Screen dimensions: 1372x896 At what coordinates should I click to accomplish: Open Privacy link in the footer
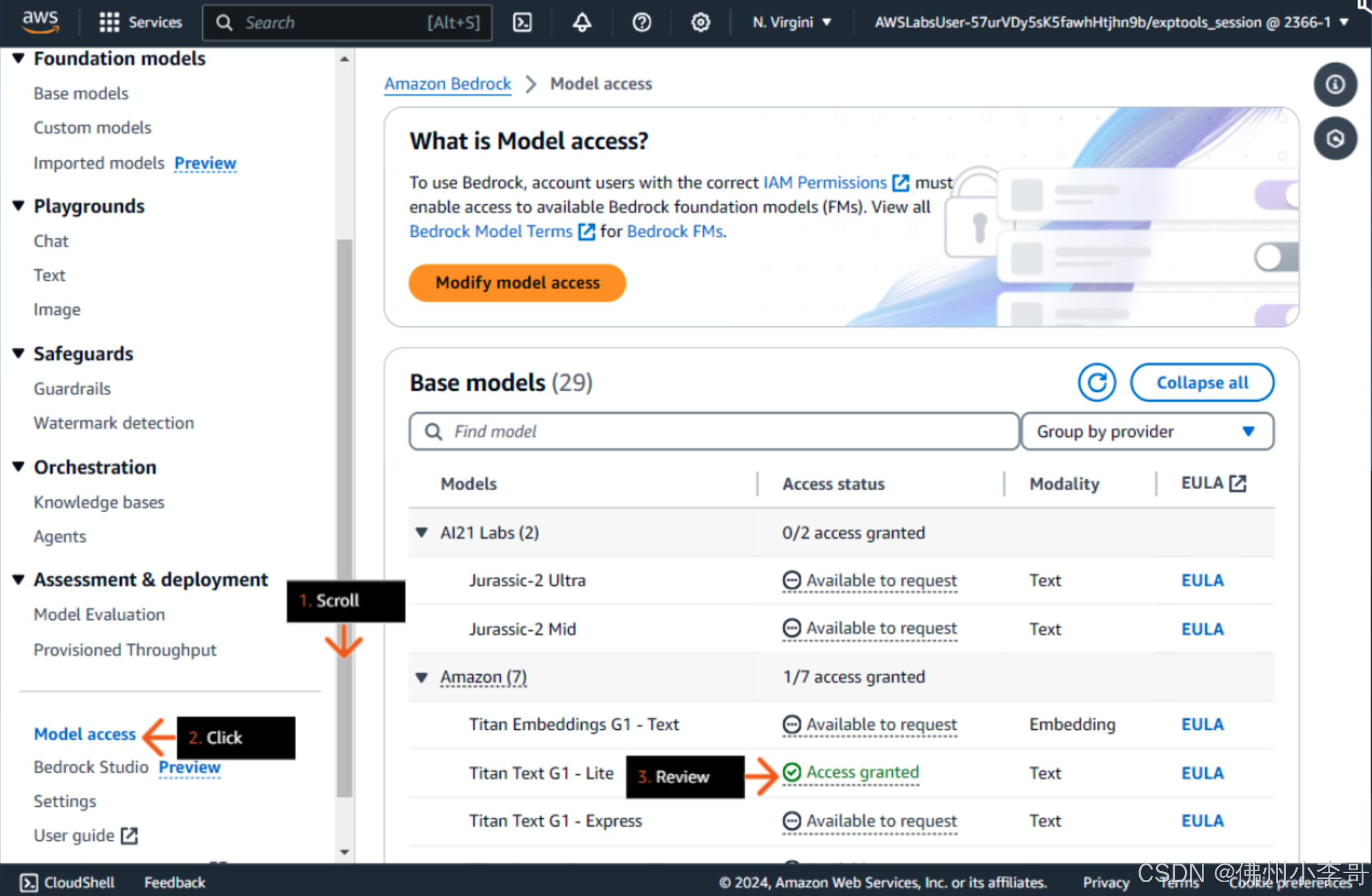click(1106, 882)
